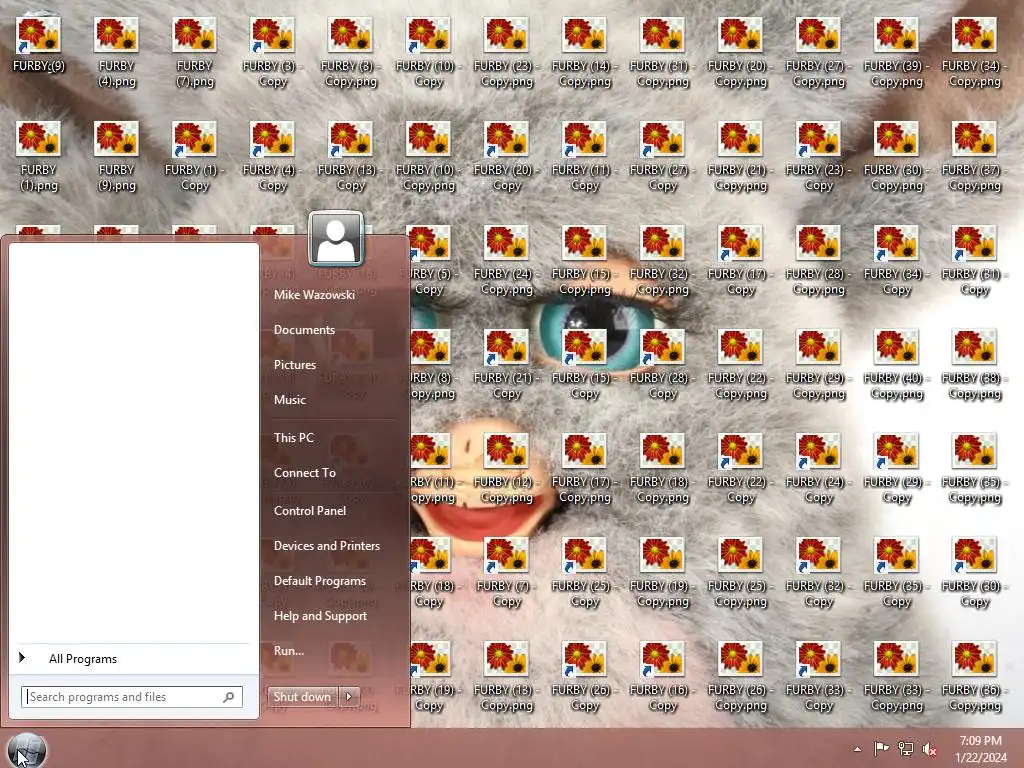Open Help and Support
This screenshot has width=1024, height=768.
pos(320,616)
